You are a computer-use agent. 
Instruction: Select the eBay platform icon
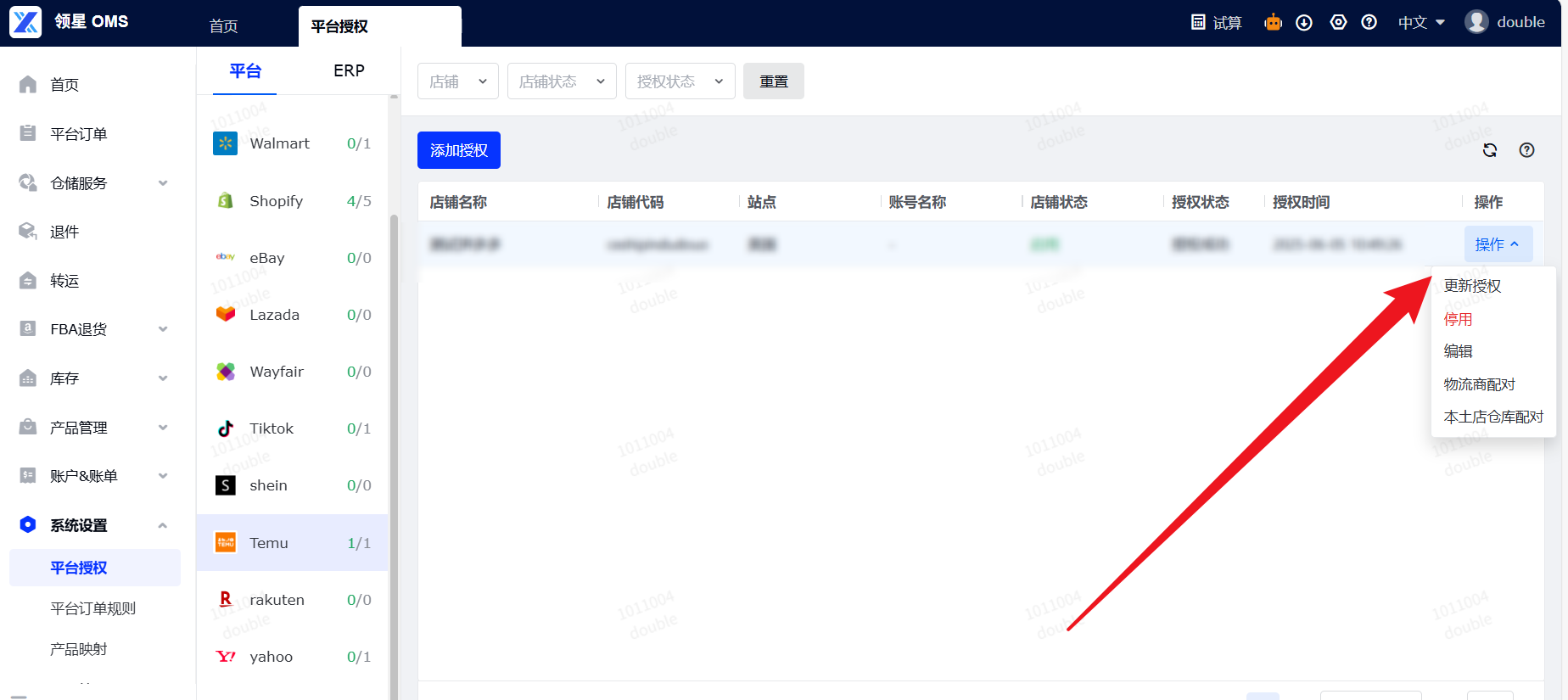pyautogui.click(x=225, y=256)
